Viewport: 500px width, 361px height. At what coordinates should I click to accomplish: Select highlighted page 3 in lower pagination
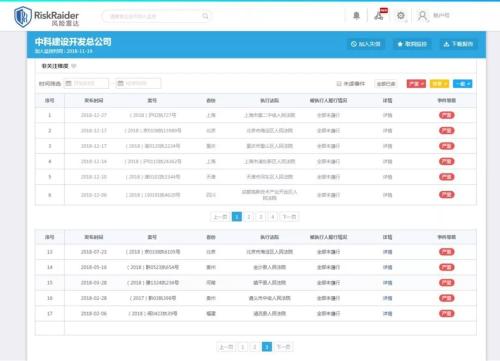pos(267,347)
